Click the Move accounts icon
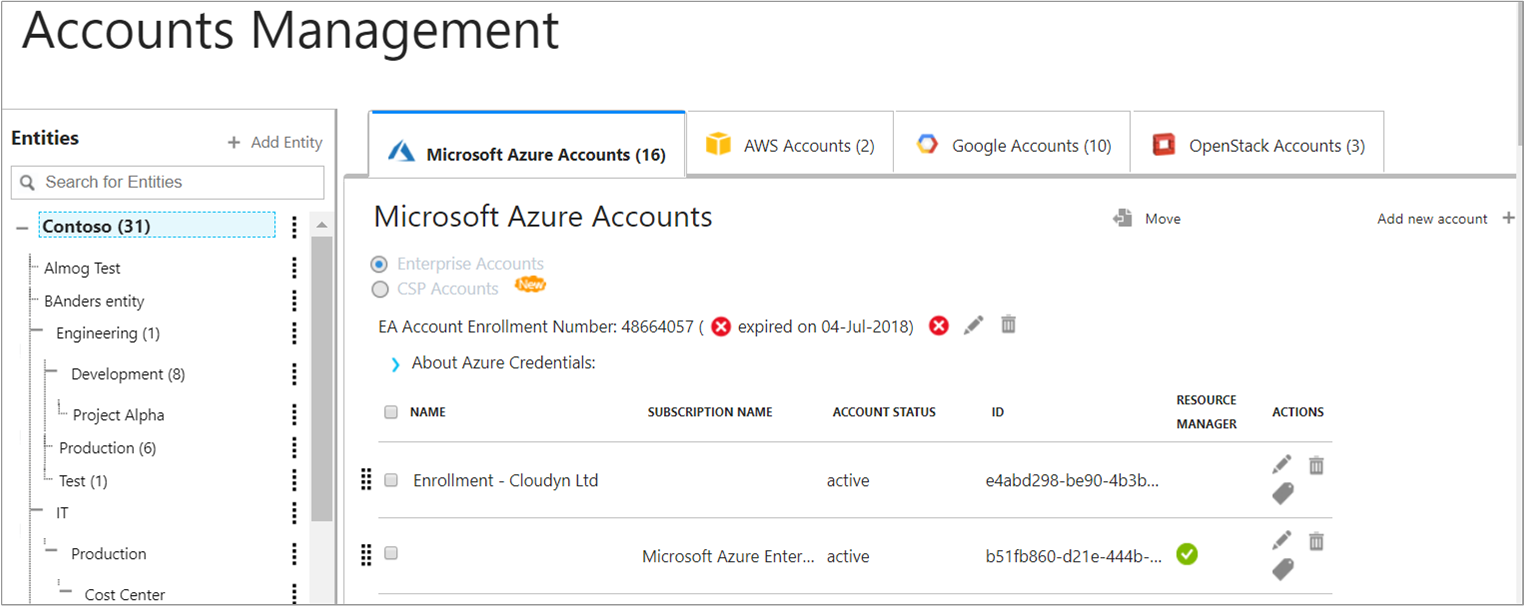The image size is (1525, 606). tap(1123, 218)
